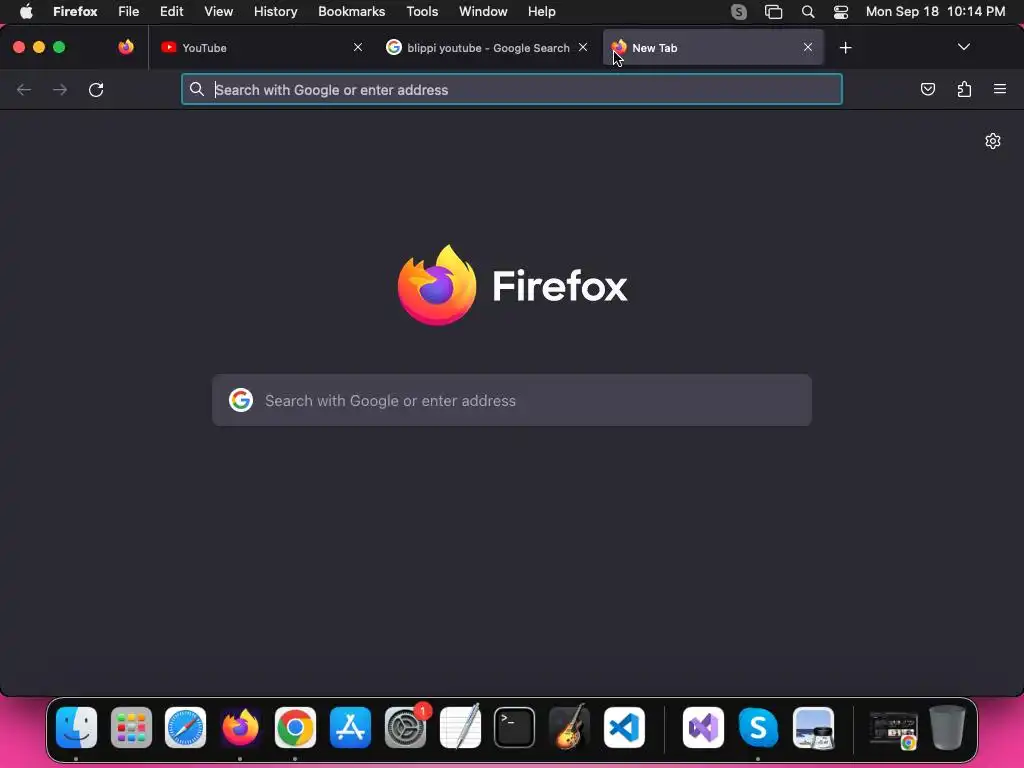Open App Store from the Dock

tap(351, 728)
